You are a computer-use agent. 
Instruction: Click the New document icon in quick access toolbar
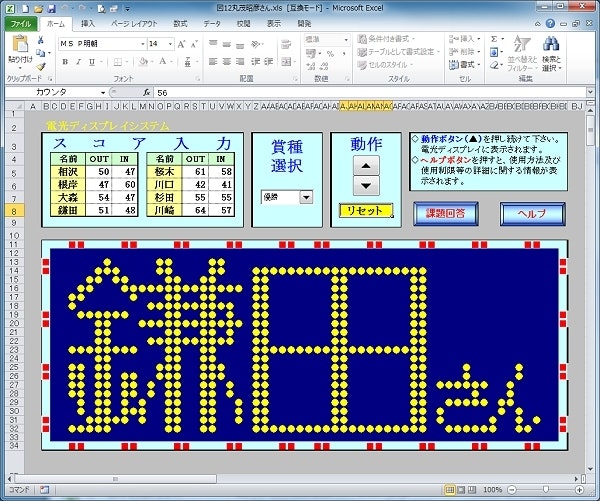pyautogui.click(x=25, y=8)
